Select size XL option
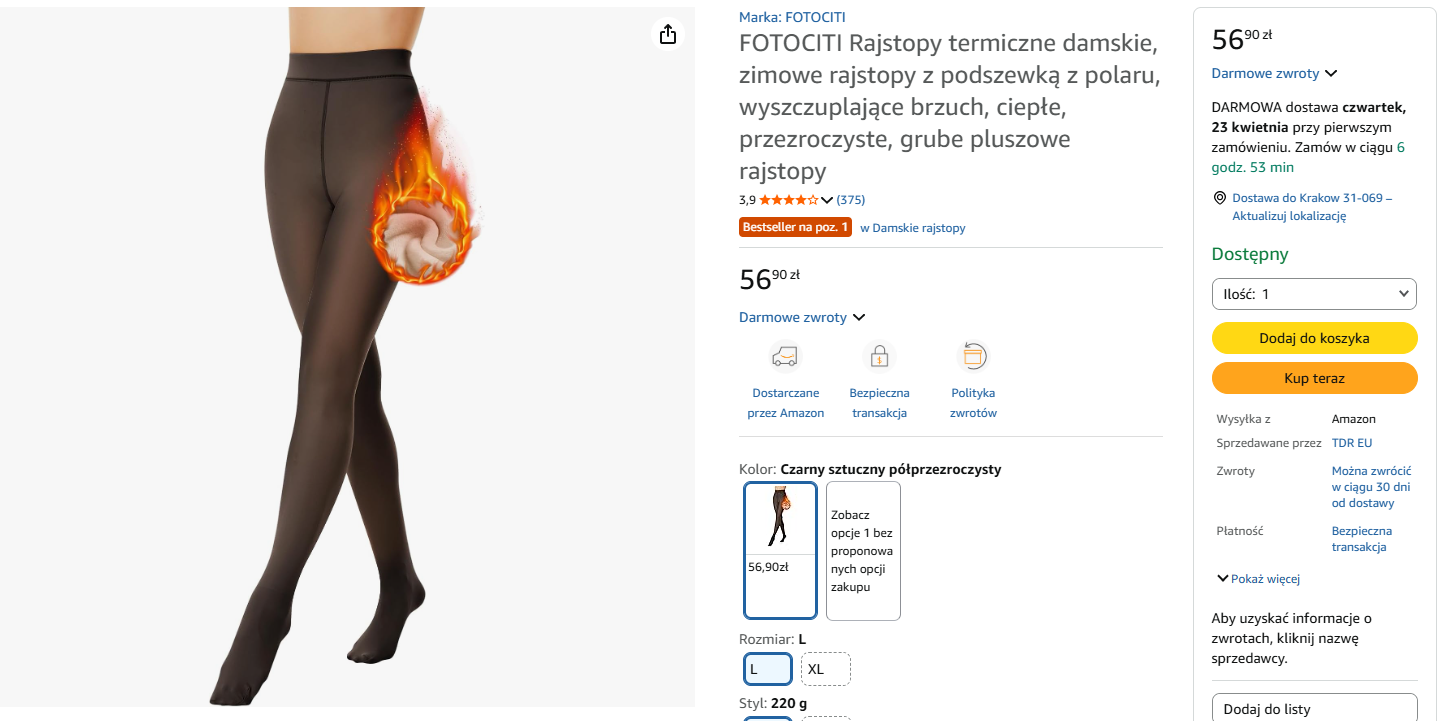1452x721 pixels. coord(825,669)
